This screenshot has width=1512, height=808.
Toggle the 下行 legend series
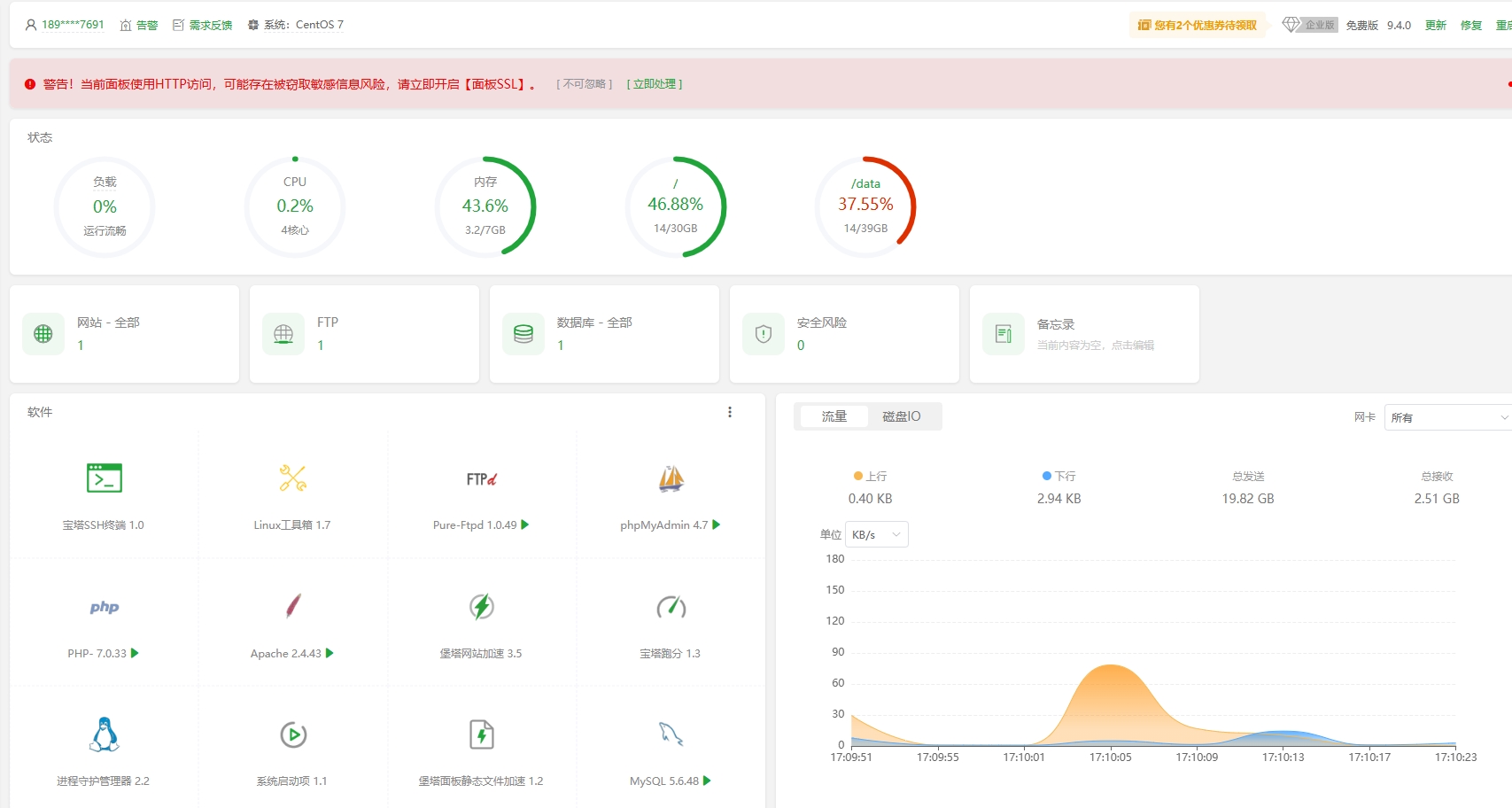coord(1058,476)
